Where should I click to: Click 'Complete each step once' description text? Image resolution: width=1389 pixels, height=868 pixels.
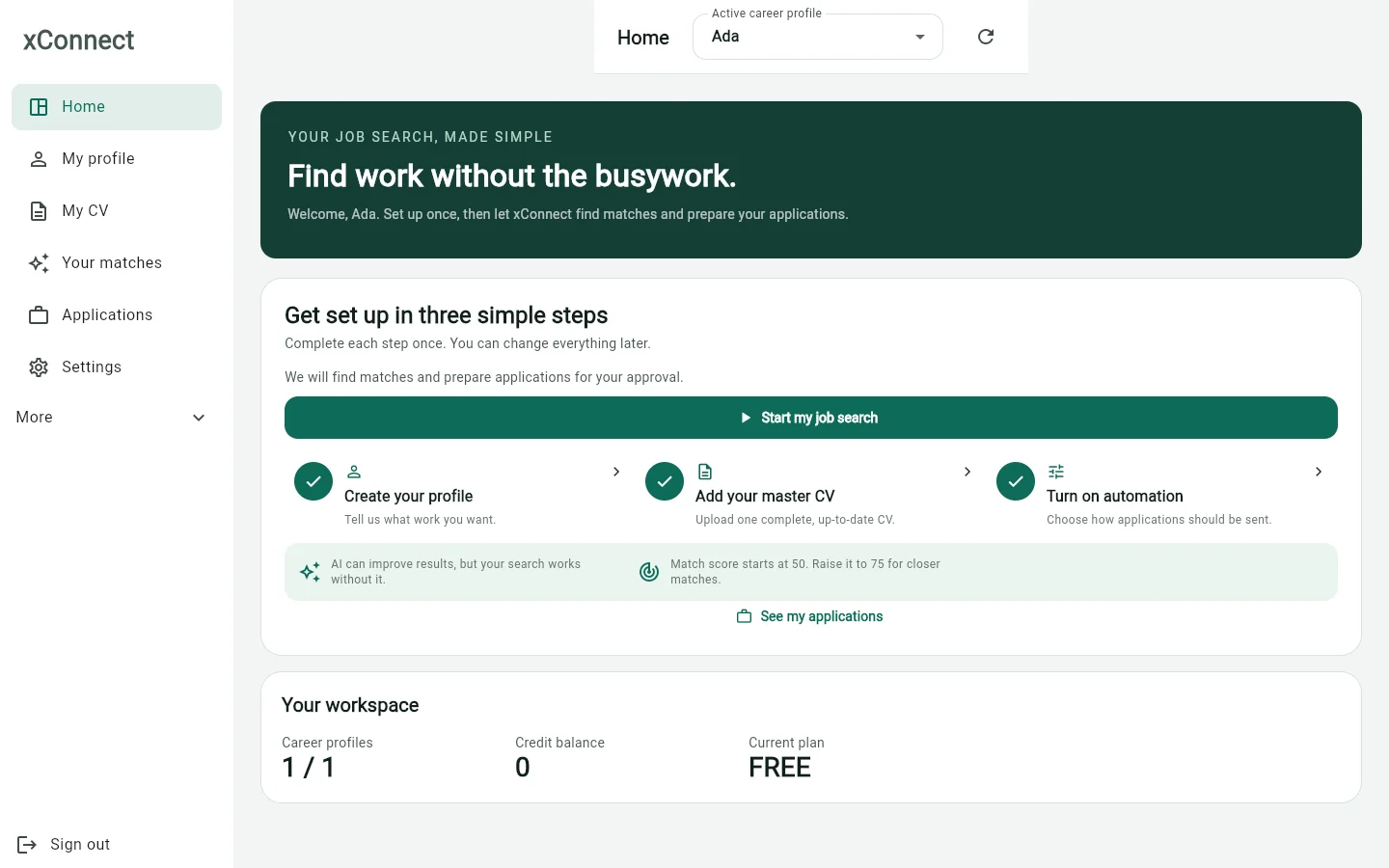pos(468,343)
